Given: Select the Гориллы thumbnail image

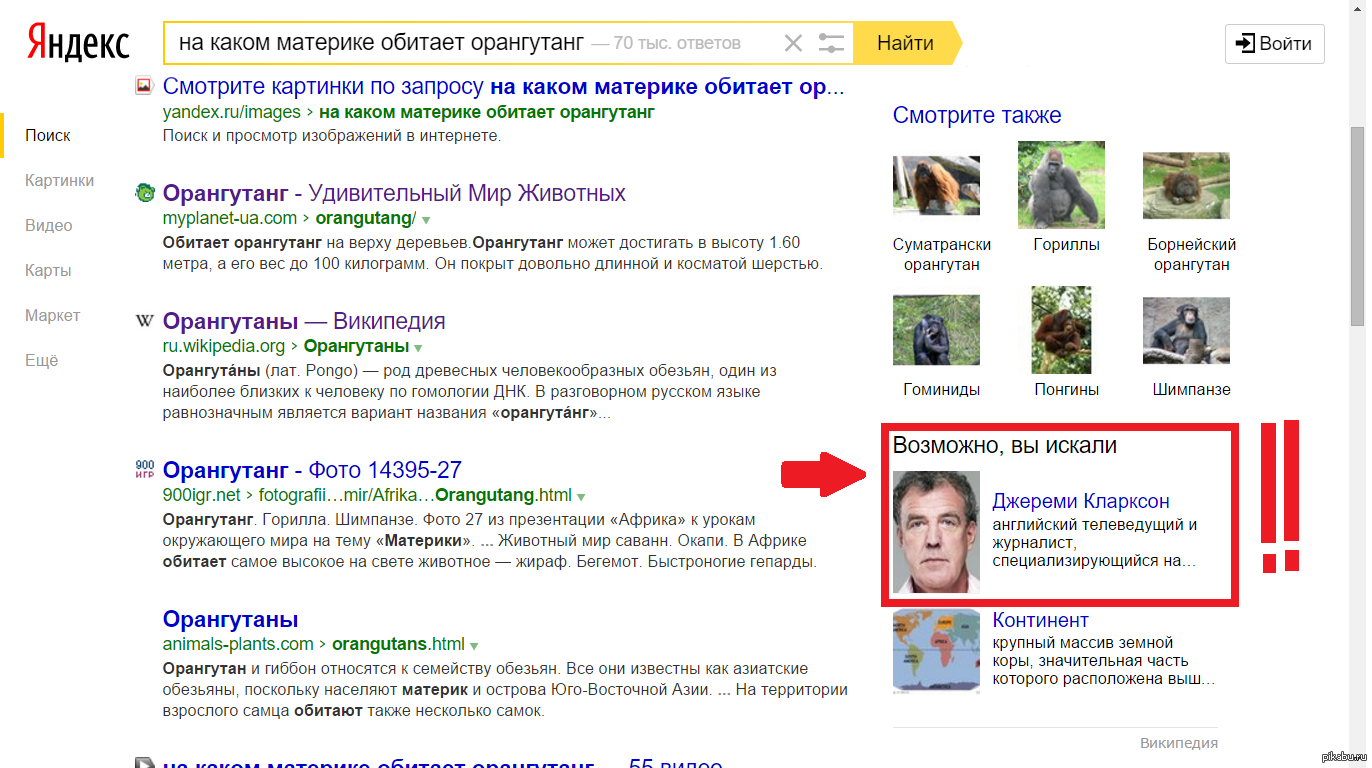Looking at the screenshot, I should (1061, 185).
